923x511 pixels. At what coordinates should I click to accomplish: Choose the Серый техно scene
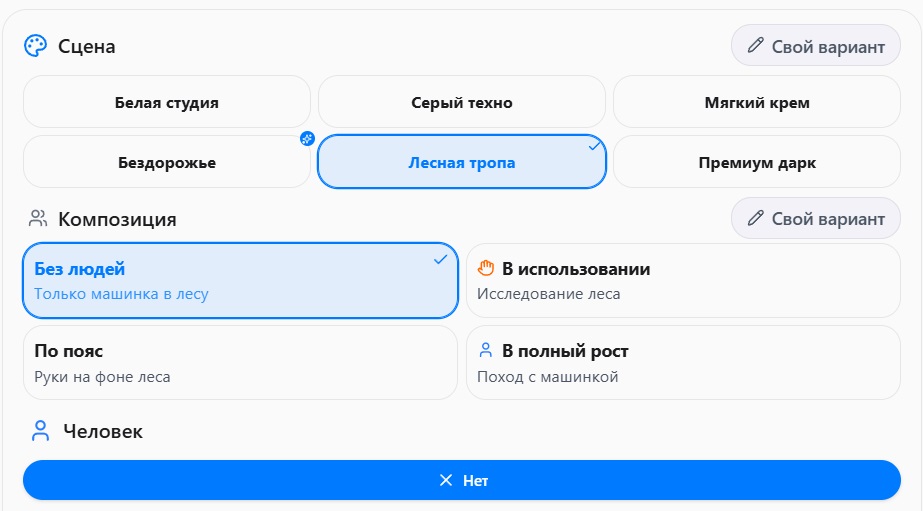461,102
